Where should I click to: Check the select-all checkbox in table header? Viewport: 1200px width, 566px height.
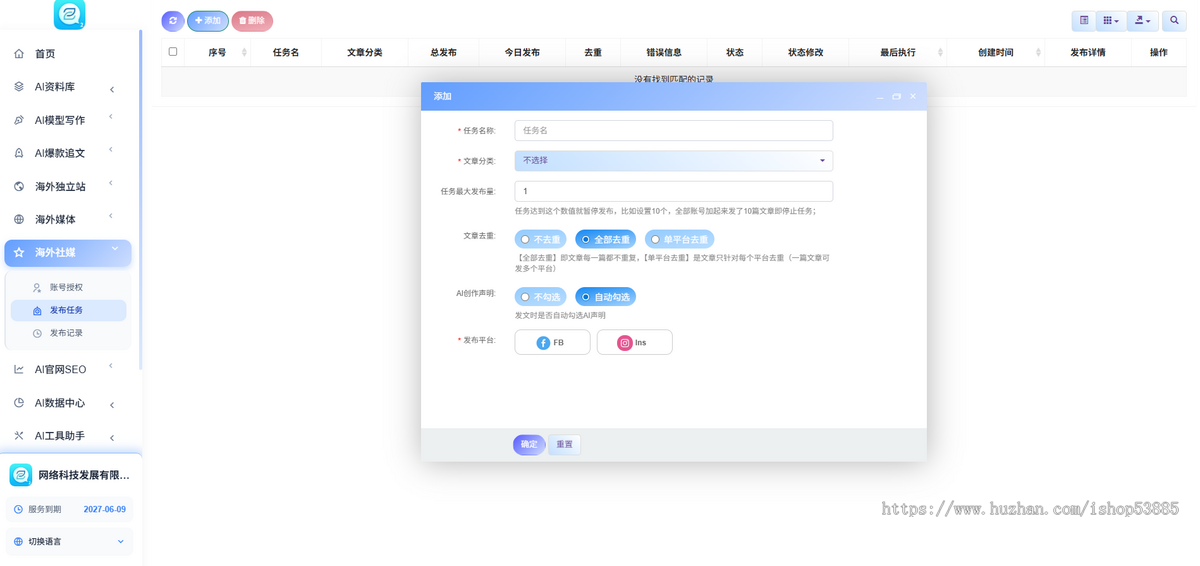point(173,52)
